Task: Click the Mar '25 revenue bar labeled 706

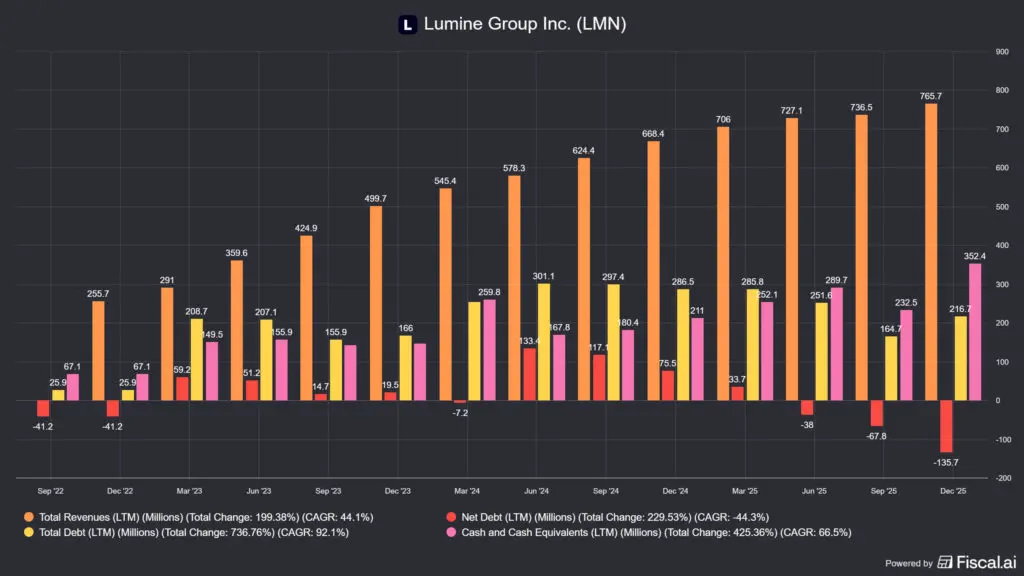Action: 723,264
